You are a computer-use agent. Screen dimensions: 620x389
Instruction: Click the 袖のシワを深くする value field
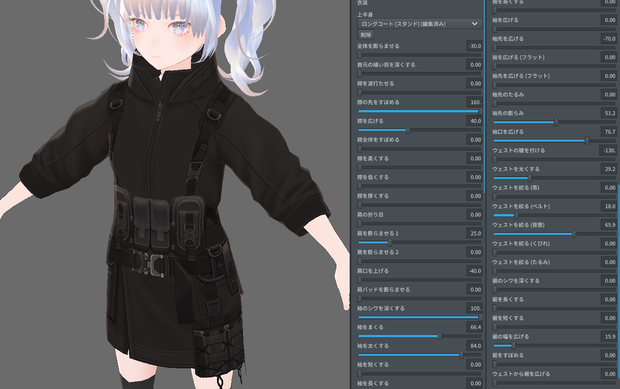tap(474, 308)
